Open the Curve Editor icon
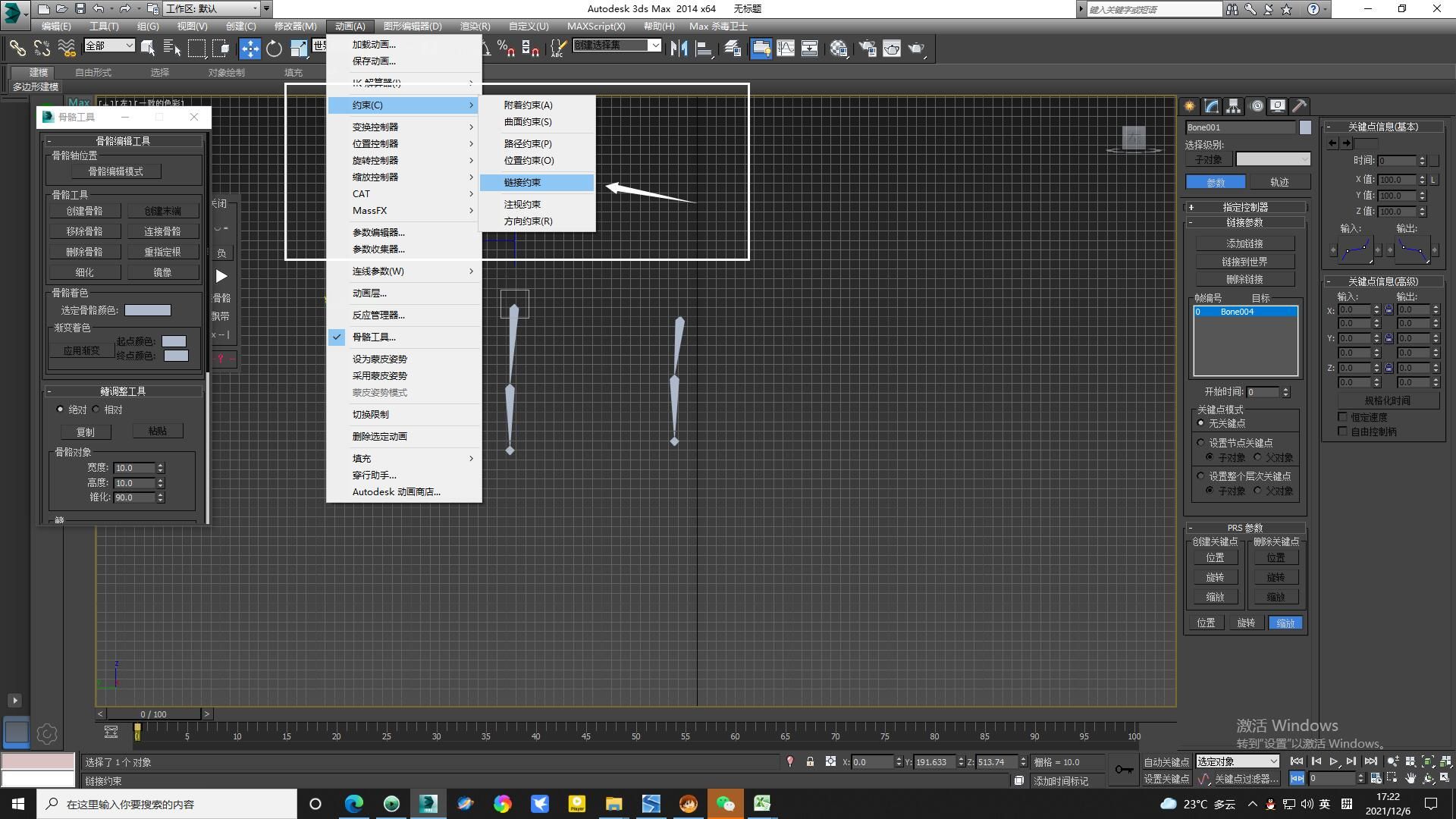This screenshot has height=819, width=1456. (786, 49)
